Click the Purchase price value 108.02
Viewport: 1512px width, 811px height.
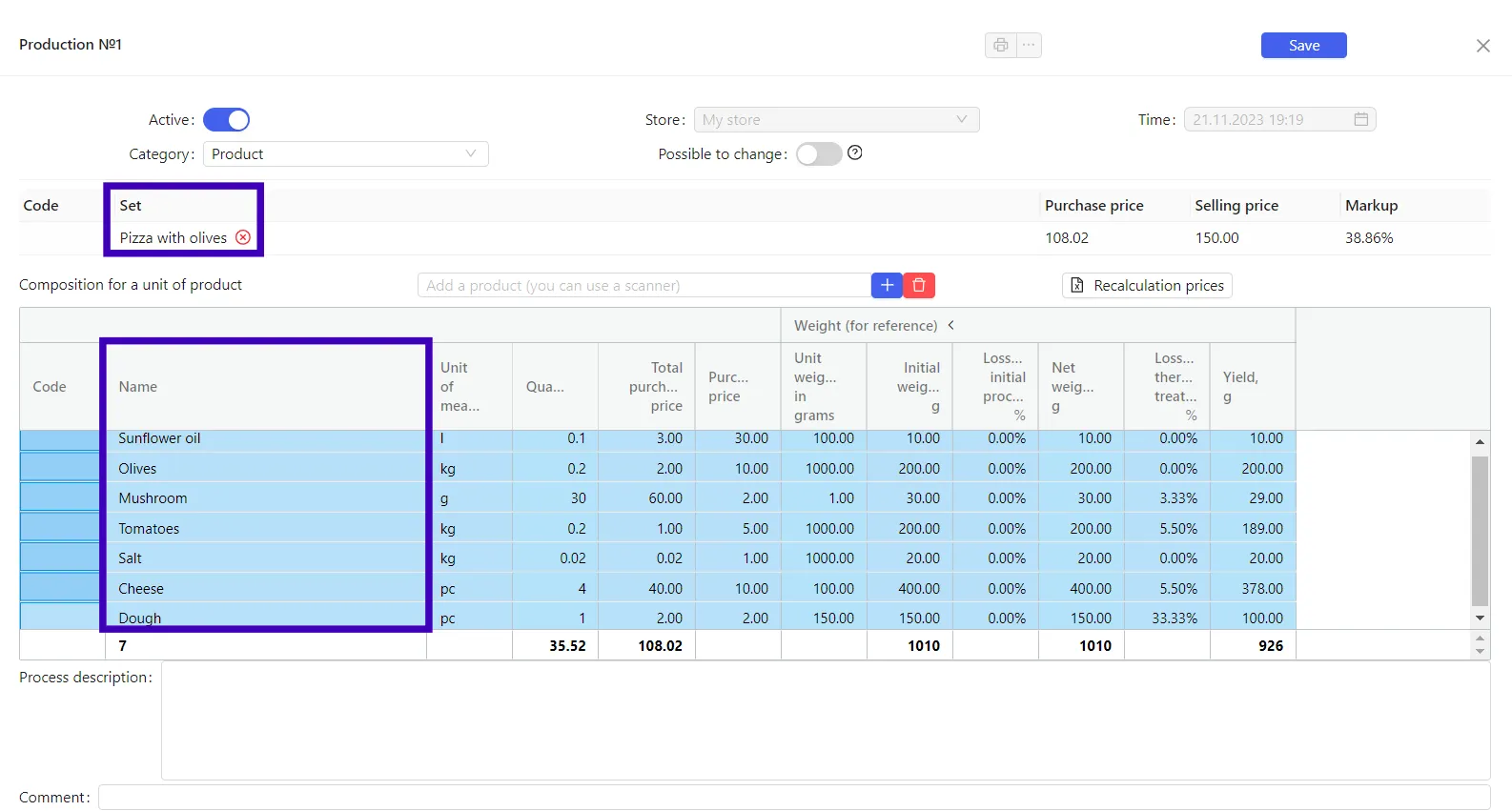1067,237
